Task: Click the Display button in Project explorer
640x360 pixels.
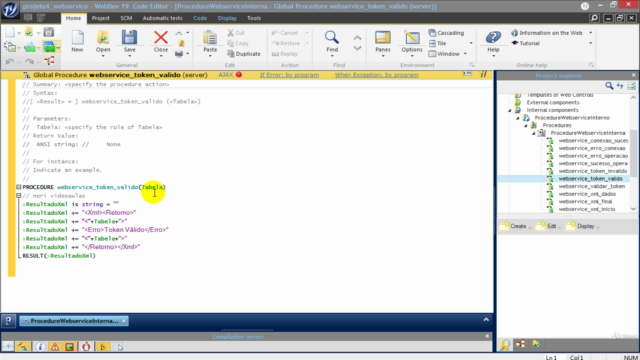Action: pos(583,226)
